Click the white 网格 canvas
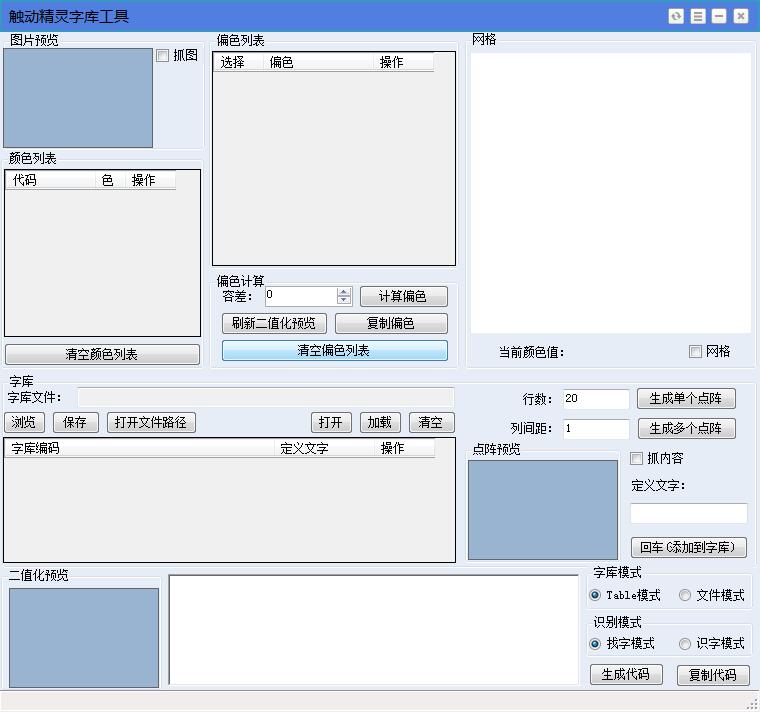 click(611, 193)
